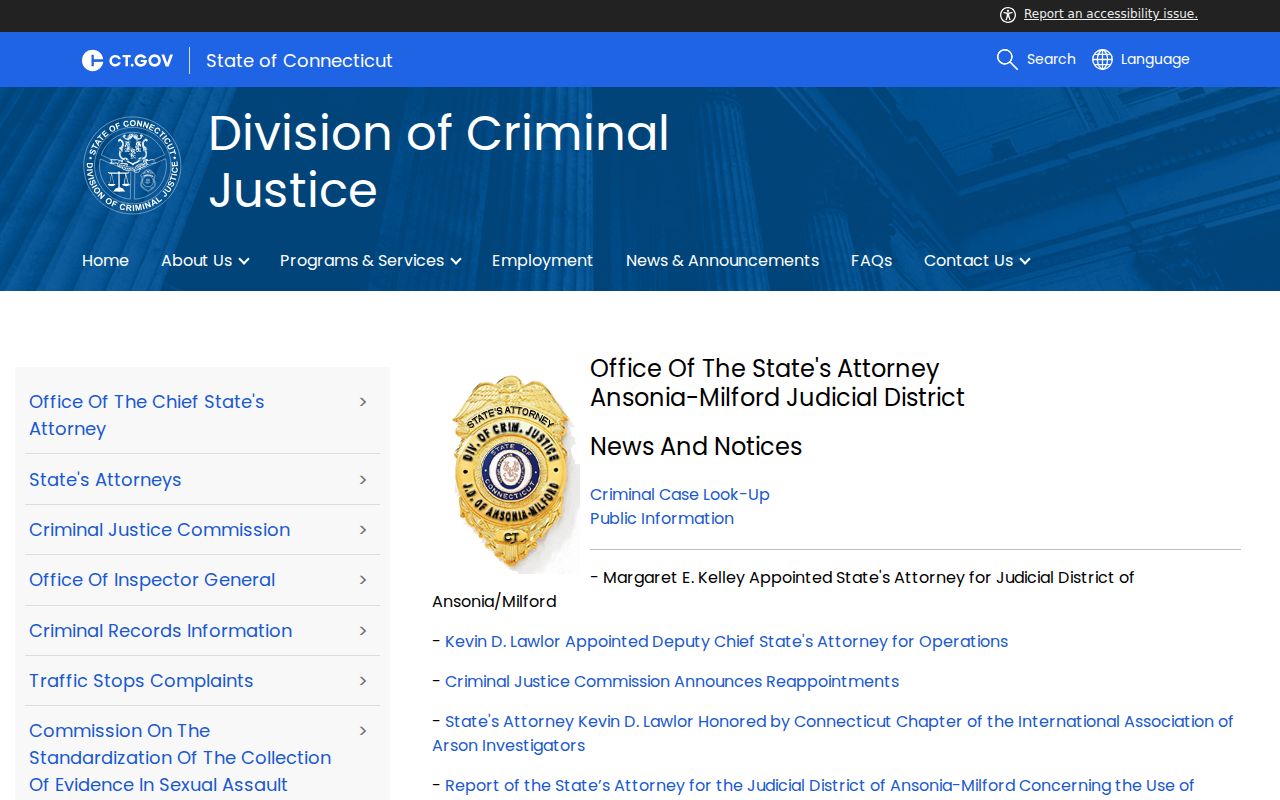This screenshot has height=800, width=1280.
Task: Open Report an accessibility issue link
Action: click(x=1110, y=14)
